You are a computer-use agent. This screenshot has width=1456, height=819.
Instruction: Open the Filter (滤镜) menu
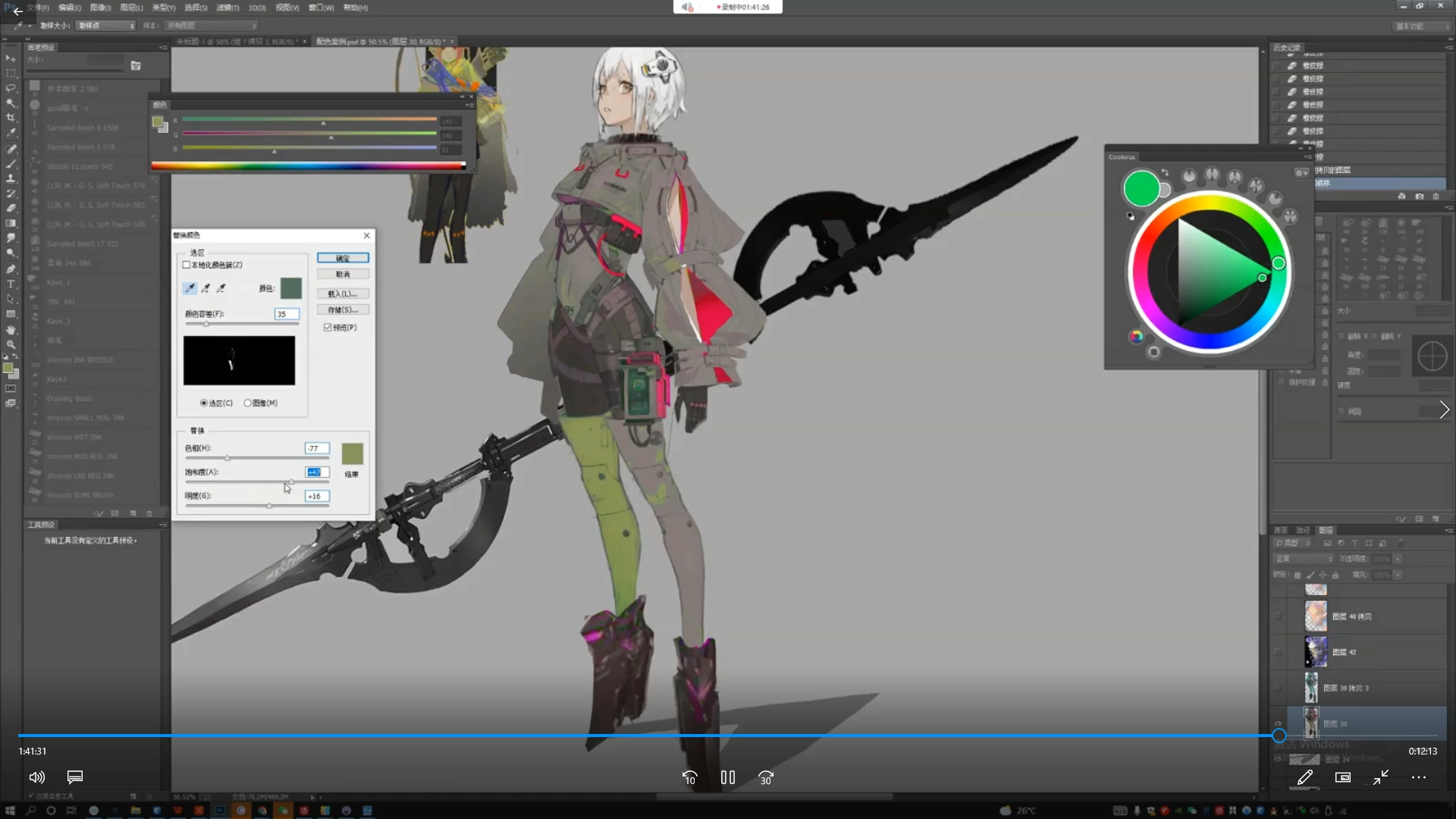click(227, 8)
